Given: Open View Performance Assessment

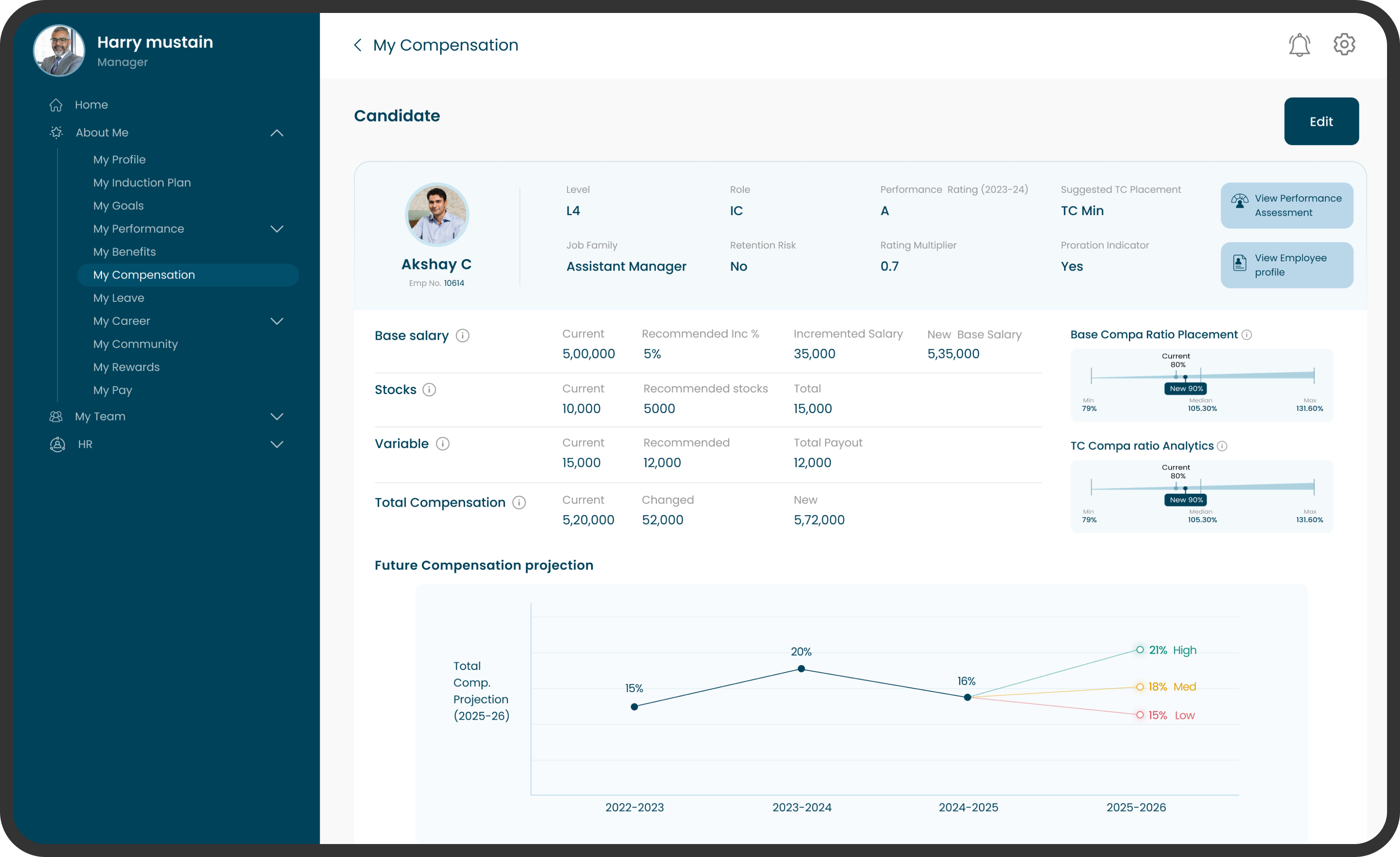Looking at the screenshot, I should 1286,206.
